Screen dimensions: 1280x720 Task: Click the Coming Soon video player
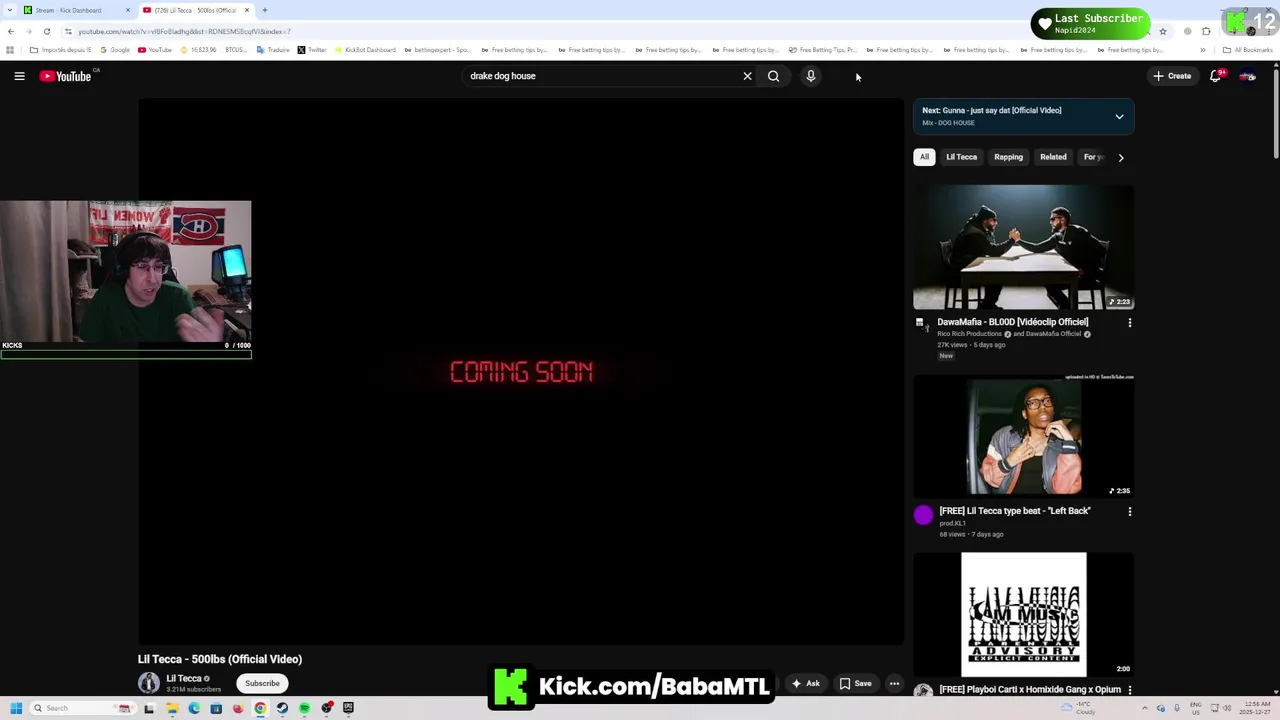[521, 372]
